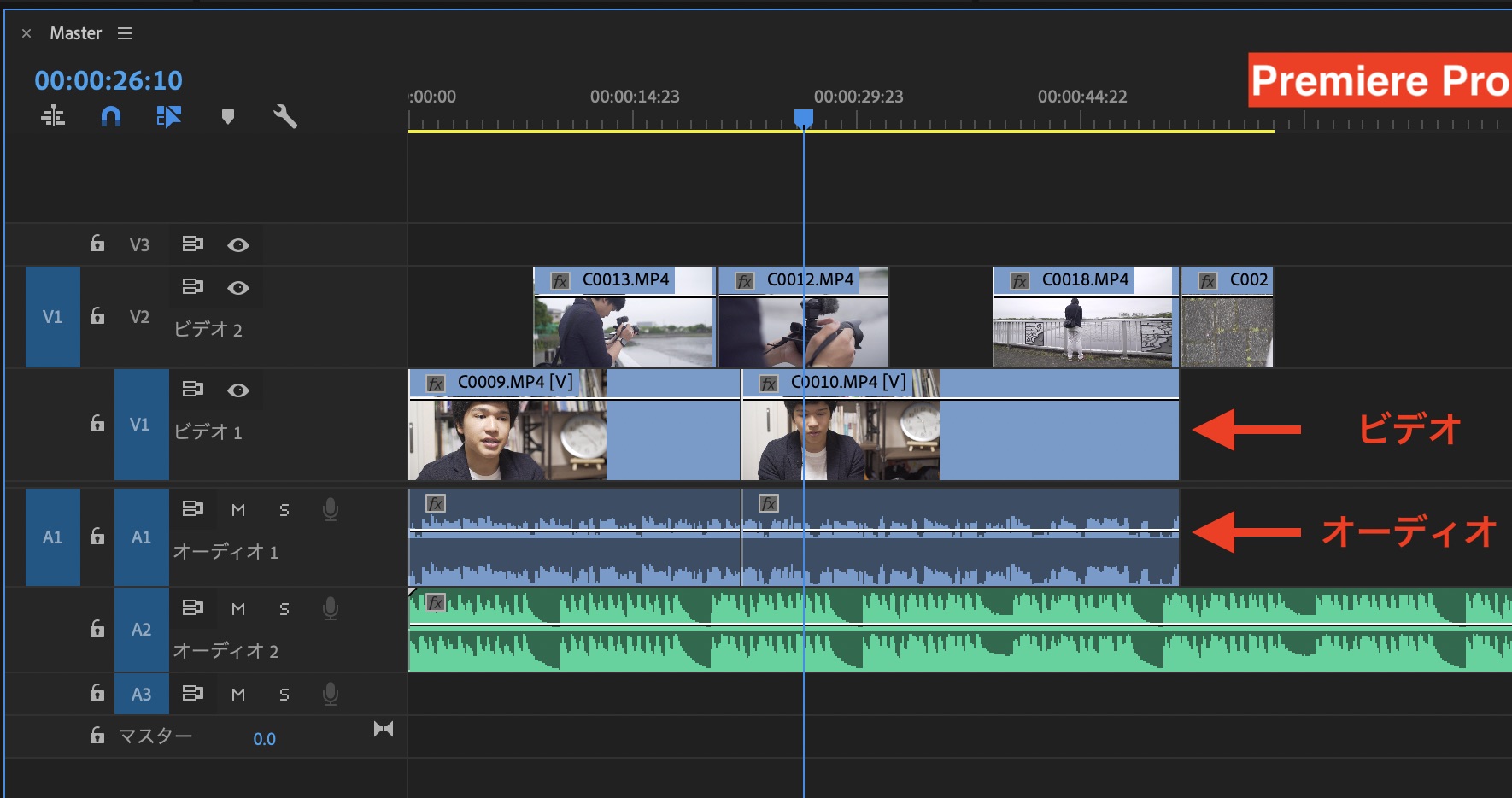
Task: Solo the A2 audio track
Action: 284,609
